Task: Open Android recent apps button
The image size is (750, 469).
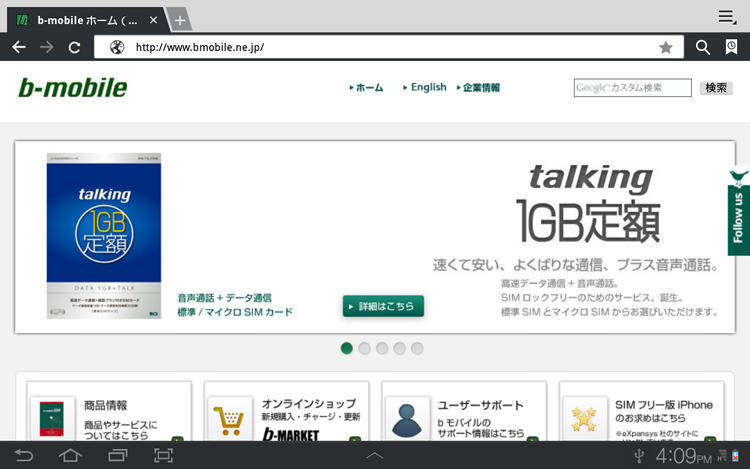Action: click(117, 455)
